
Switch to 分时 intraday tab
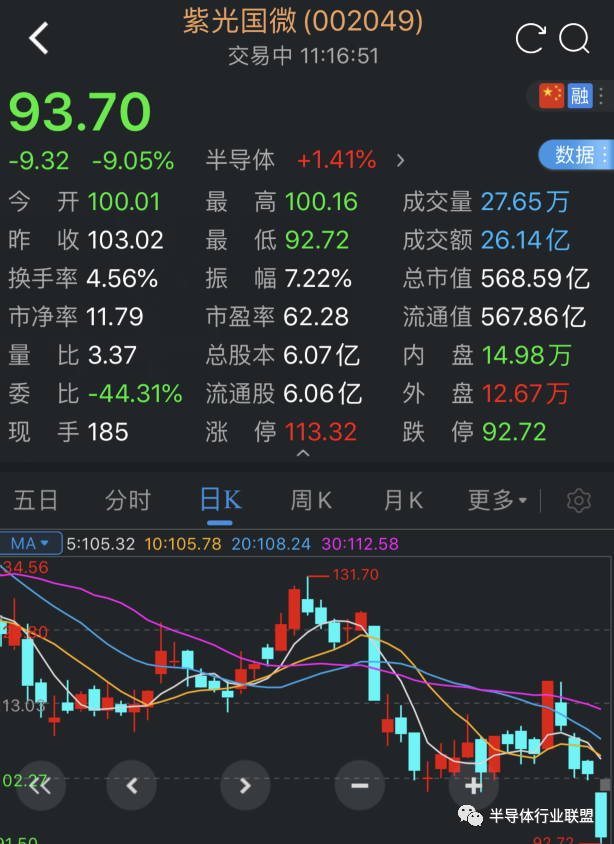[128, 501]
